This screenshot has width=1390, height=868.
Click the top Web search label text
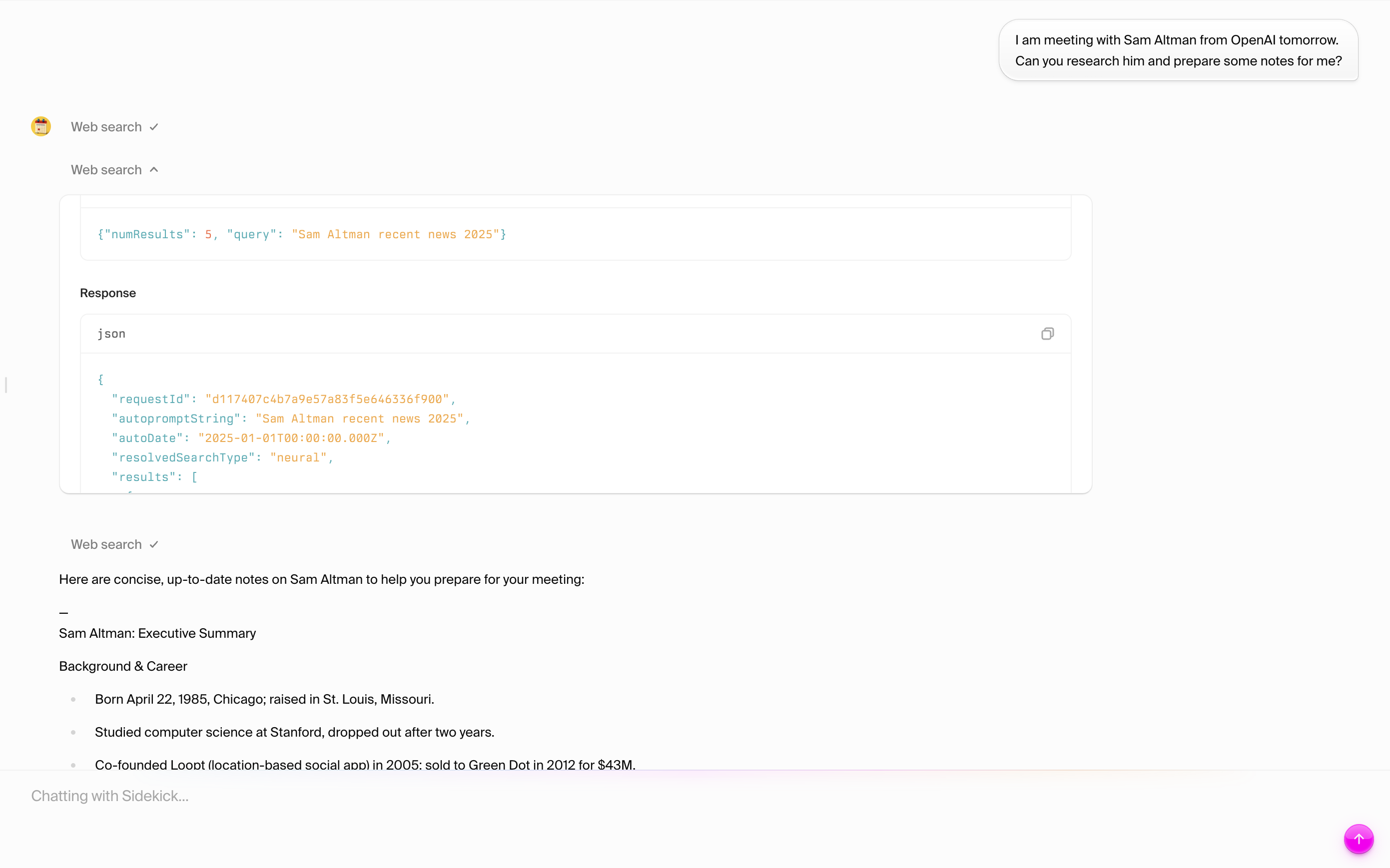(x=105, y=126)
